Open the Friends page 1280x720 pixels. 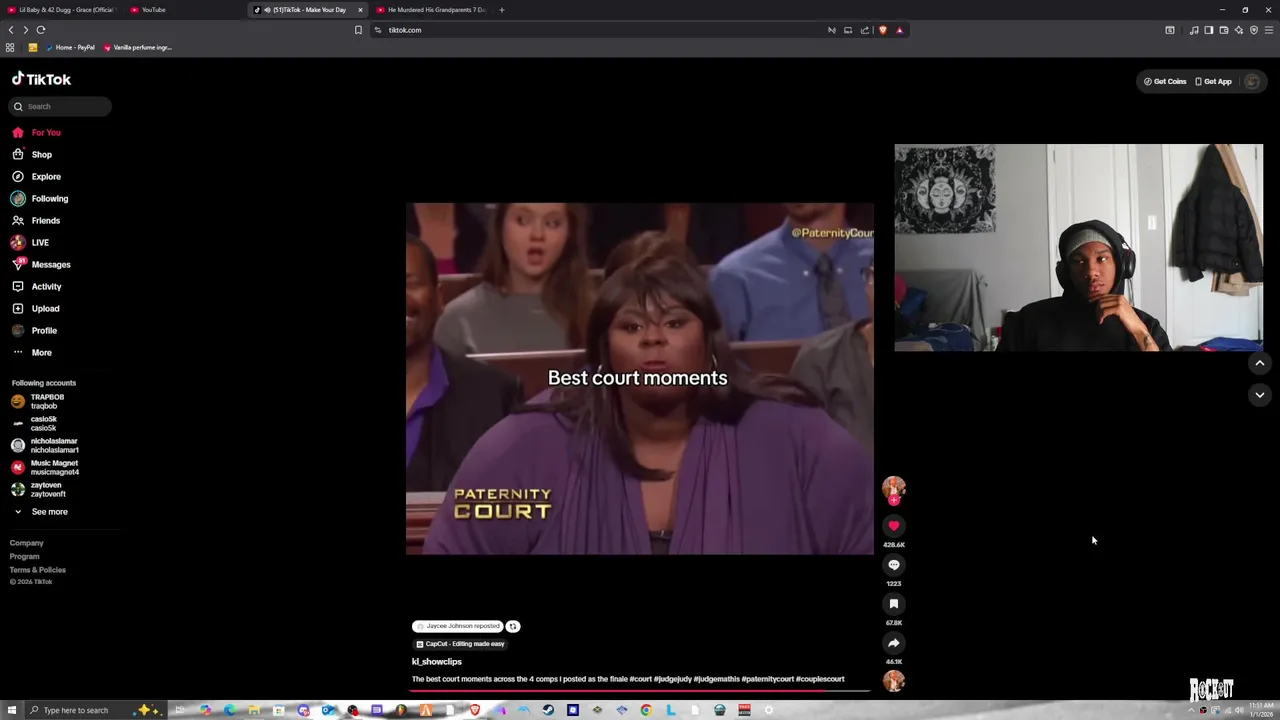(36, 220)
